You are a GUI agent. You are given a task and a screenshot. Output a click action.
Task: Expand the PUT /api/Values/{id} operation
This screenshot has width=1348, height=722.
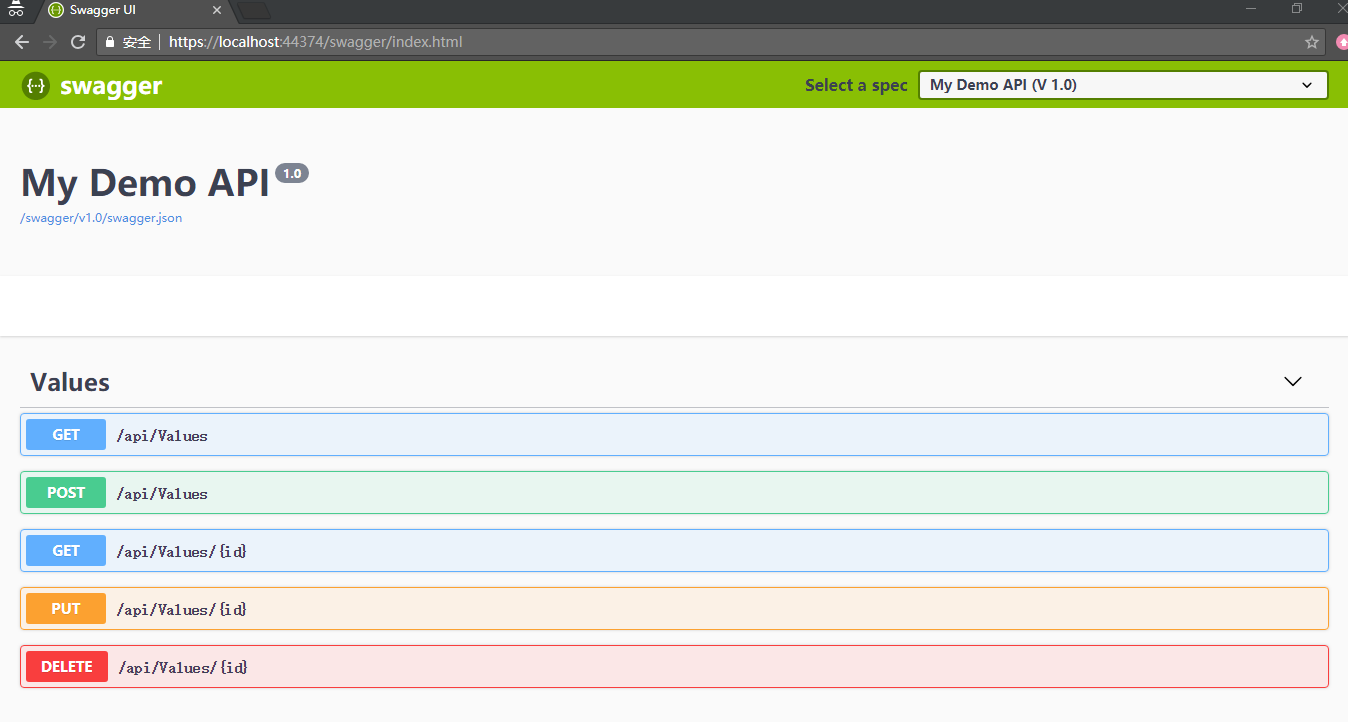[x=674, y=609]
